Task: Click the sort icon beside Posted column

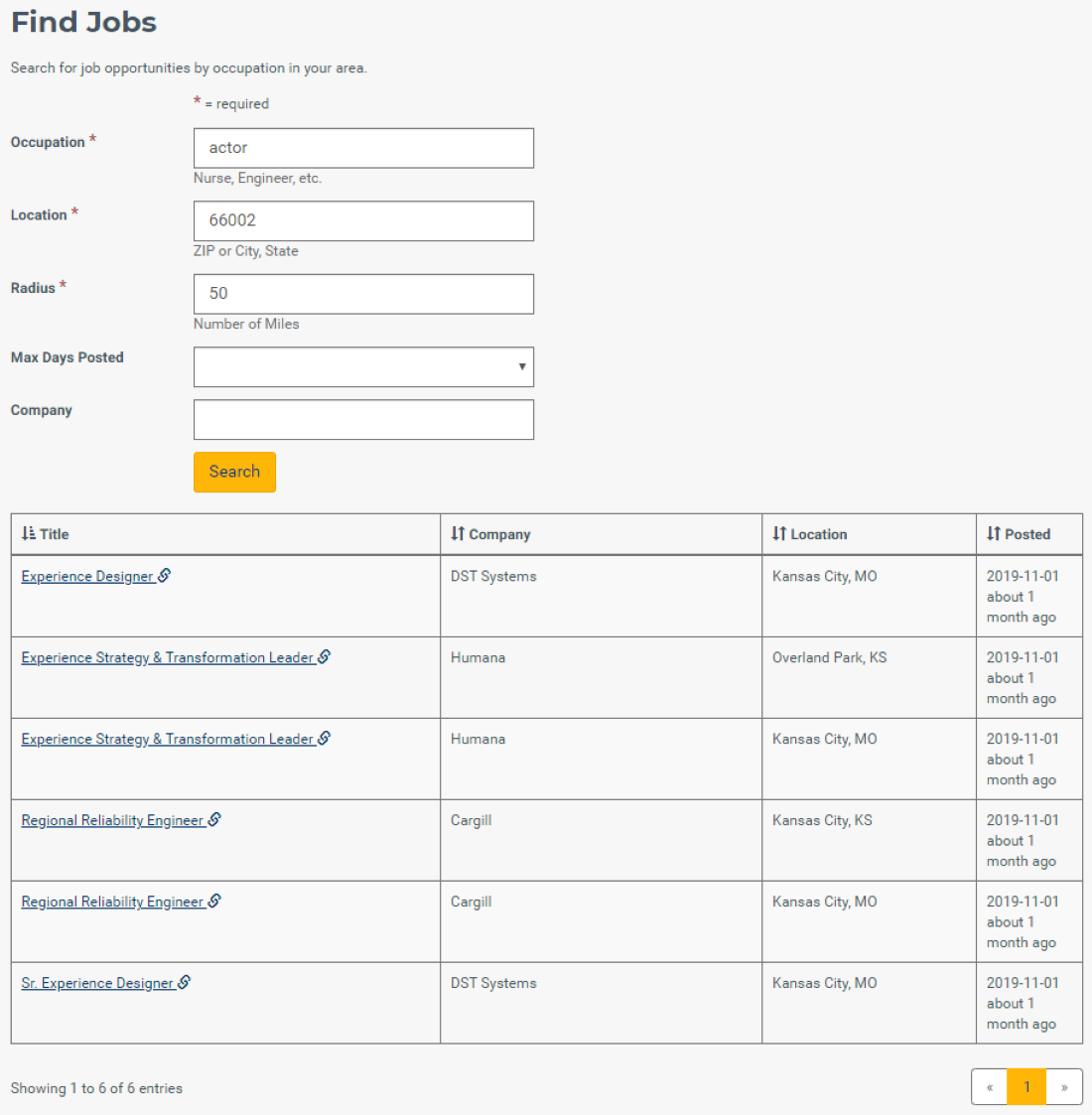Action: [993, 533]
